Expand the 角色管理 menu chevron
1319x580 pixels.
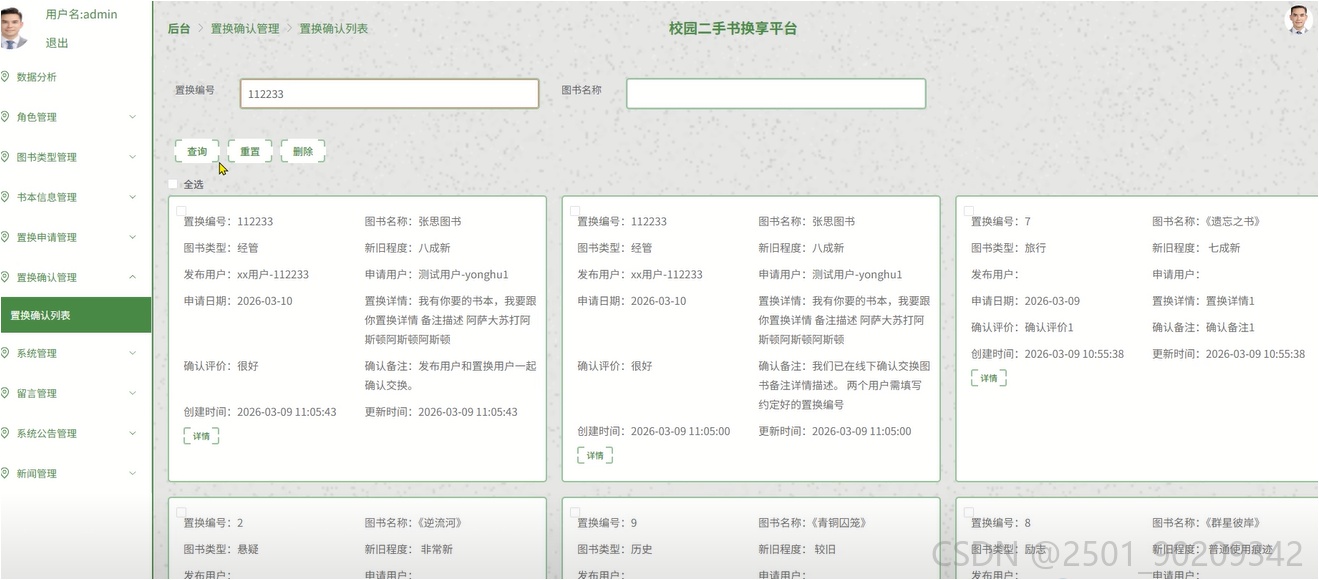click(133, 117)
